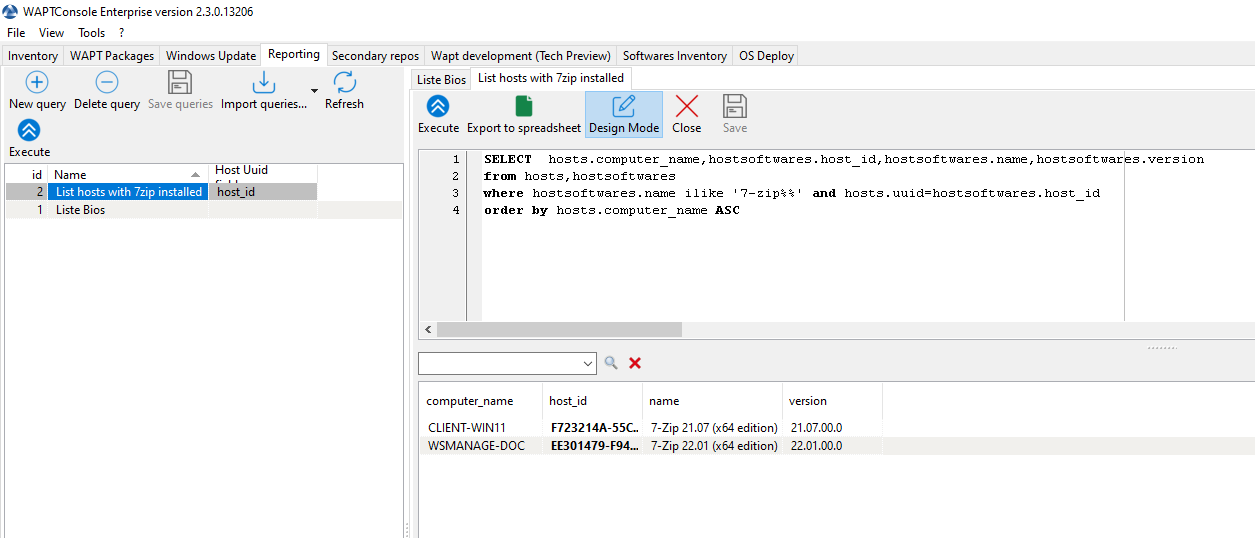The height and width of the screenshot is (538, 1255).
Task: Clear the filter with red X
Action: 635,363
